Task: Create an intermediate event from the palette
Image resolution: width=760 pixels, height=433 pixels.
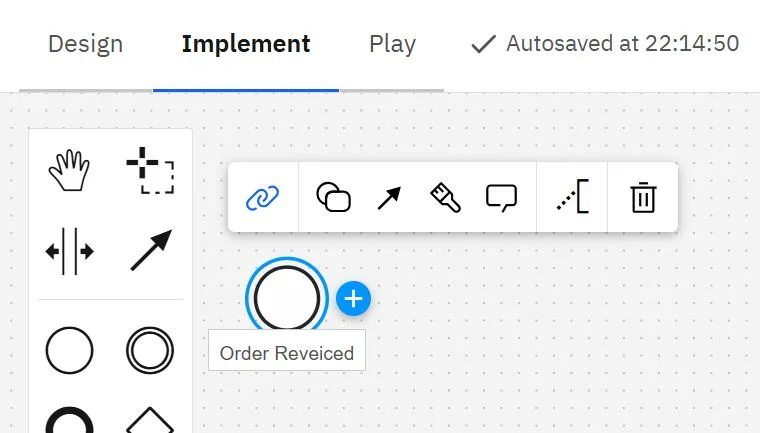Action: click(x=150, y=350)
